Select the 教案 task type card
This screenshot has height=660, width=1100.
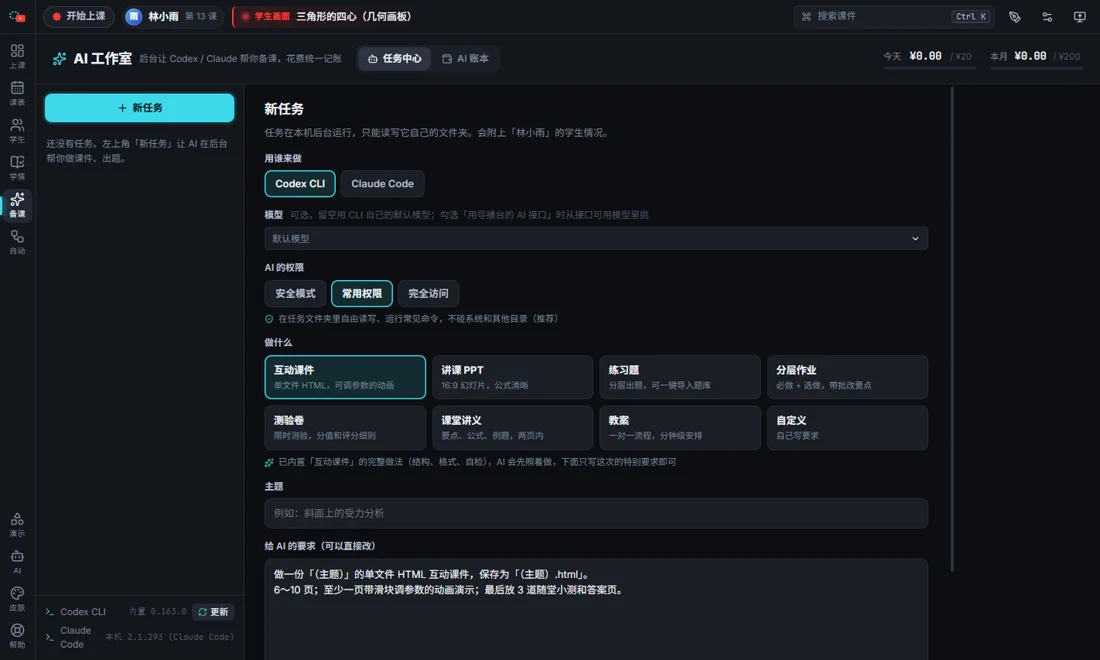coord(680,427)
